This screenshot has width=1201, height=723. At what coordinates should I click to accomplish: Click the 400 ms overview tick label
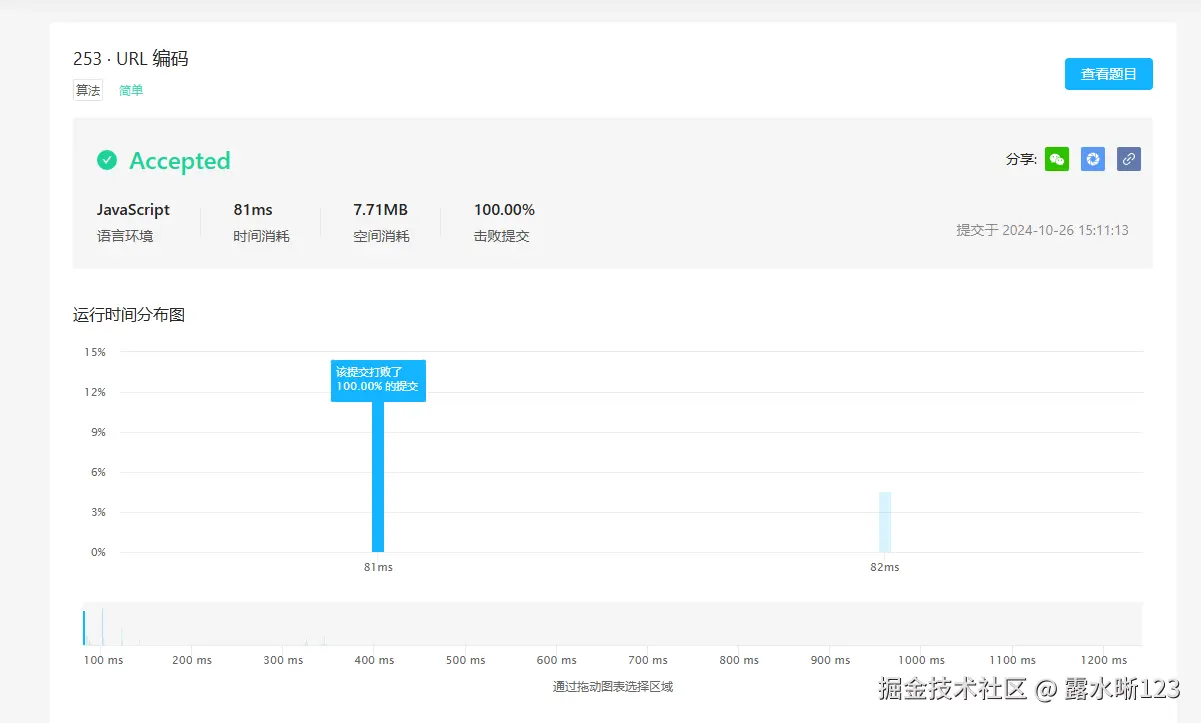pos(374,660)
